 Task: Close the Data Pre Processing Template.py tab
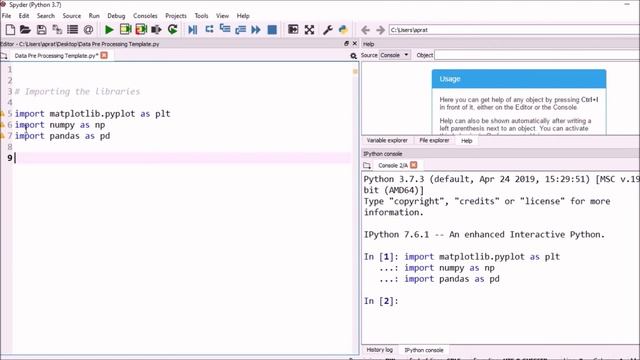coord(104,55)
